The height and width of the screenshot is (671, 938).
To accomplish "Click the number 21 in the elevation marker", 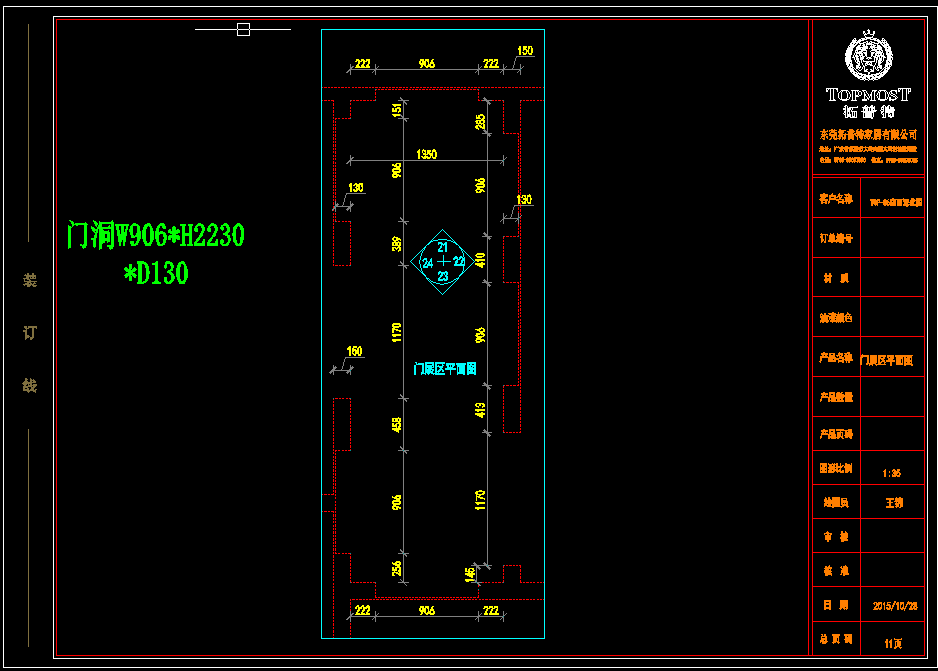I will (443, 247).
